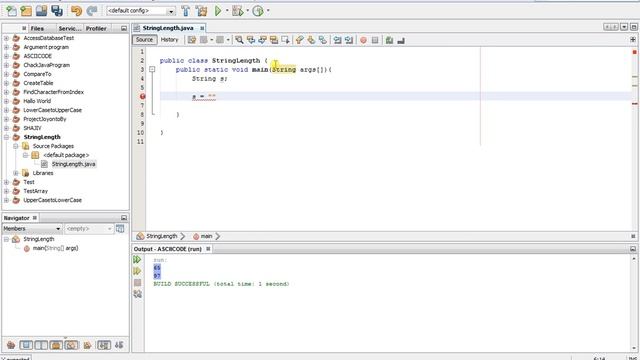Save all files with toolbar icon
Viewport: 640px width, 360px height.
click(57, 11)
